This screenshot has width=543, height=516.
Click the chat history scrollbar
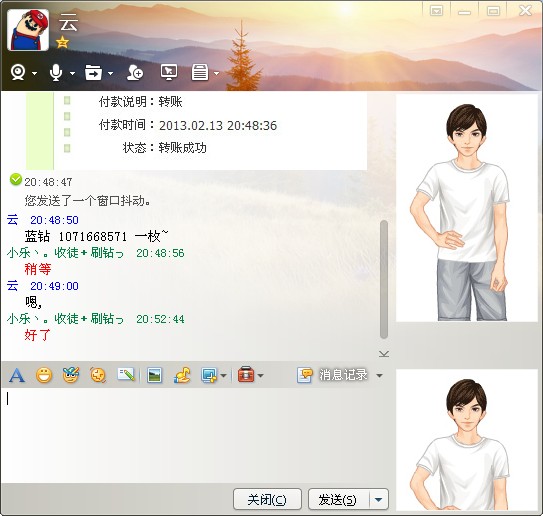383,279
